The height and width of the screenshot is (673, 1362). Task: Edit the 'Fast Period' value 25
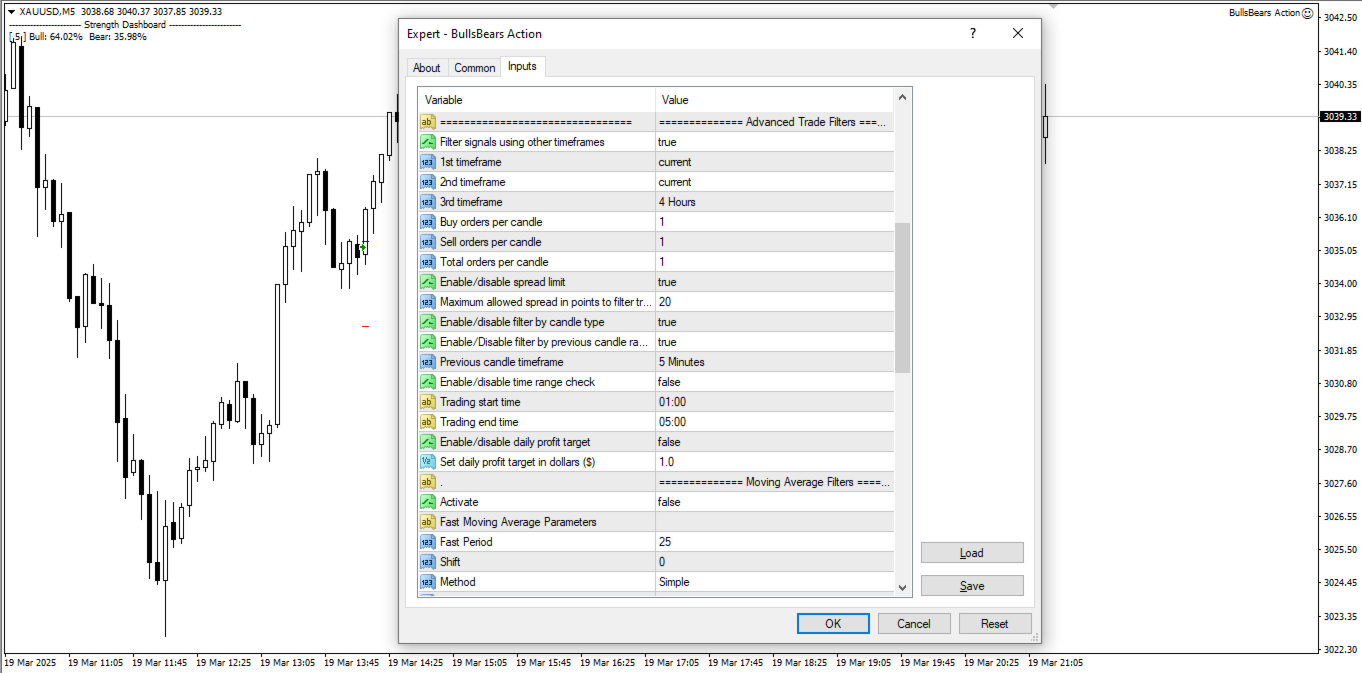click(x=775, y=542)
